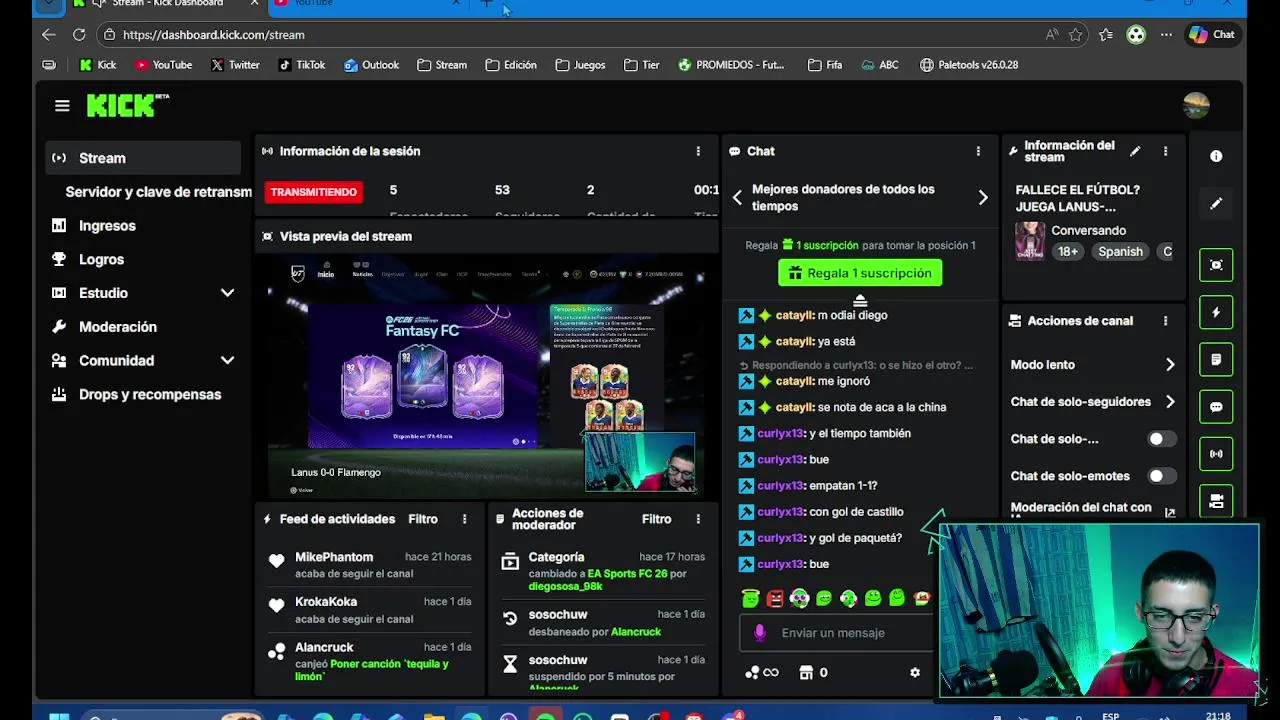The width and height of the screenshot is (1280, 720).
Task: Select Stream in the sidebar
Action: click(144, 158)
